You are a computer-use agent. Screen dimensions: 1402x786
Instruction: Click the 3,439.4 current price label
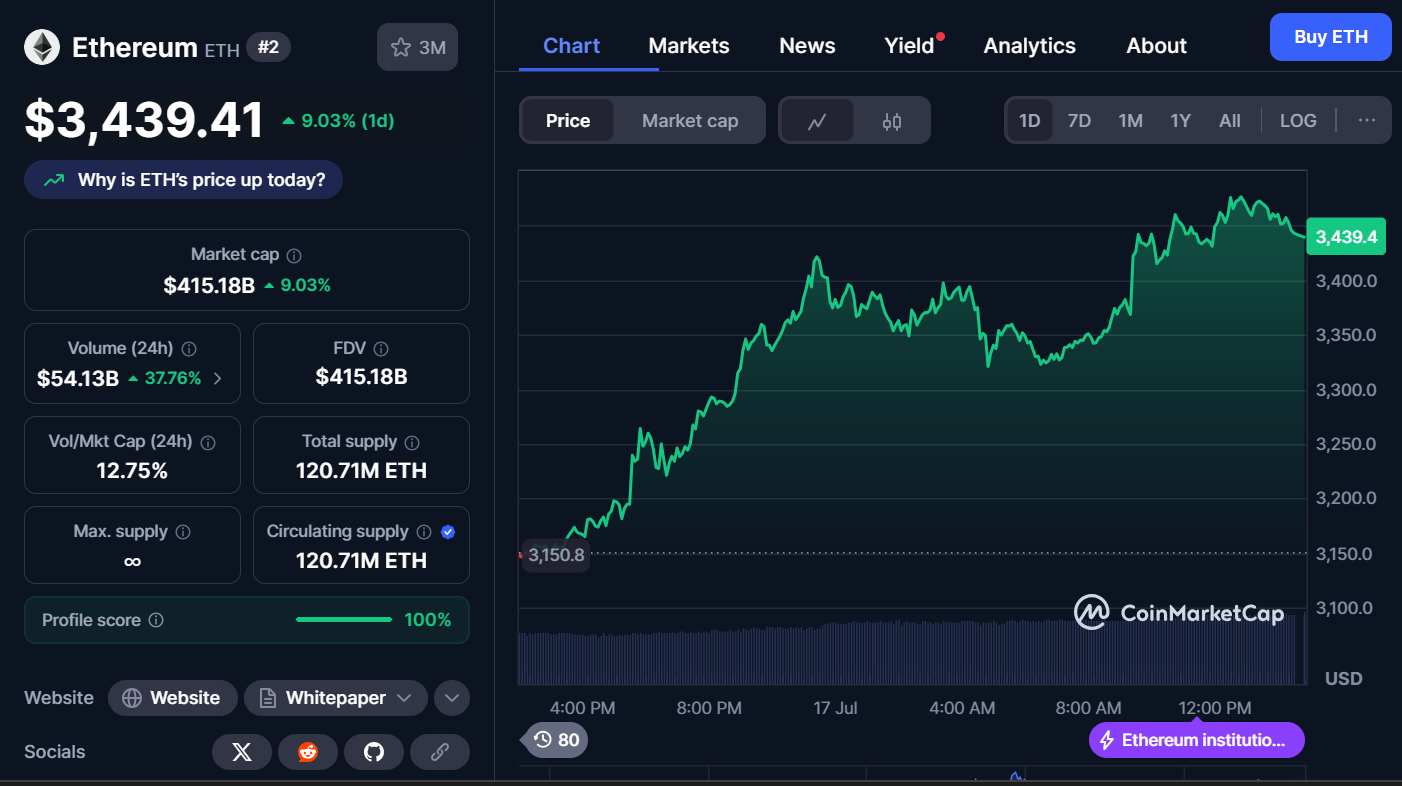pyautogui.click(x=1346, y=237)
